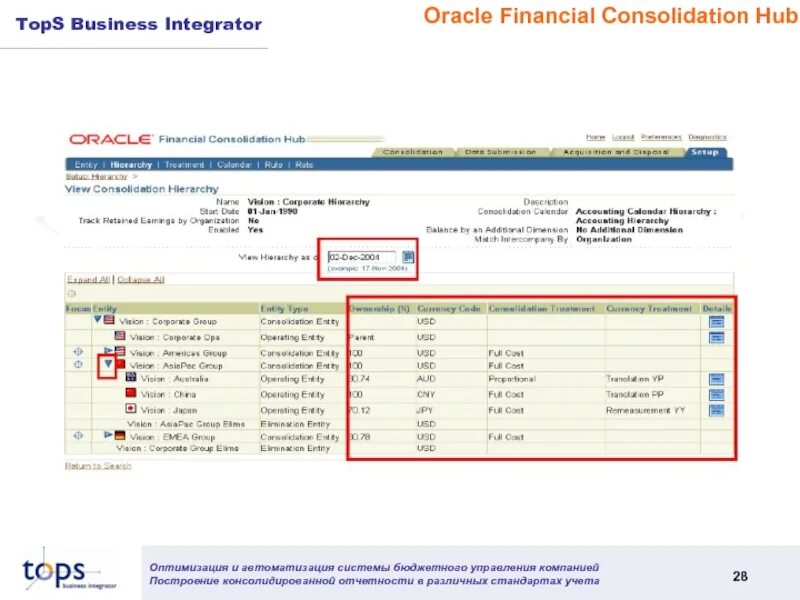Click the Proportional treatment cell
Viewport: 800px width, 600px height.
point(512,379)
